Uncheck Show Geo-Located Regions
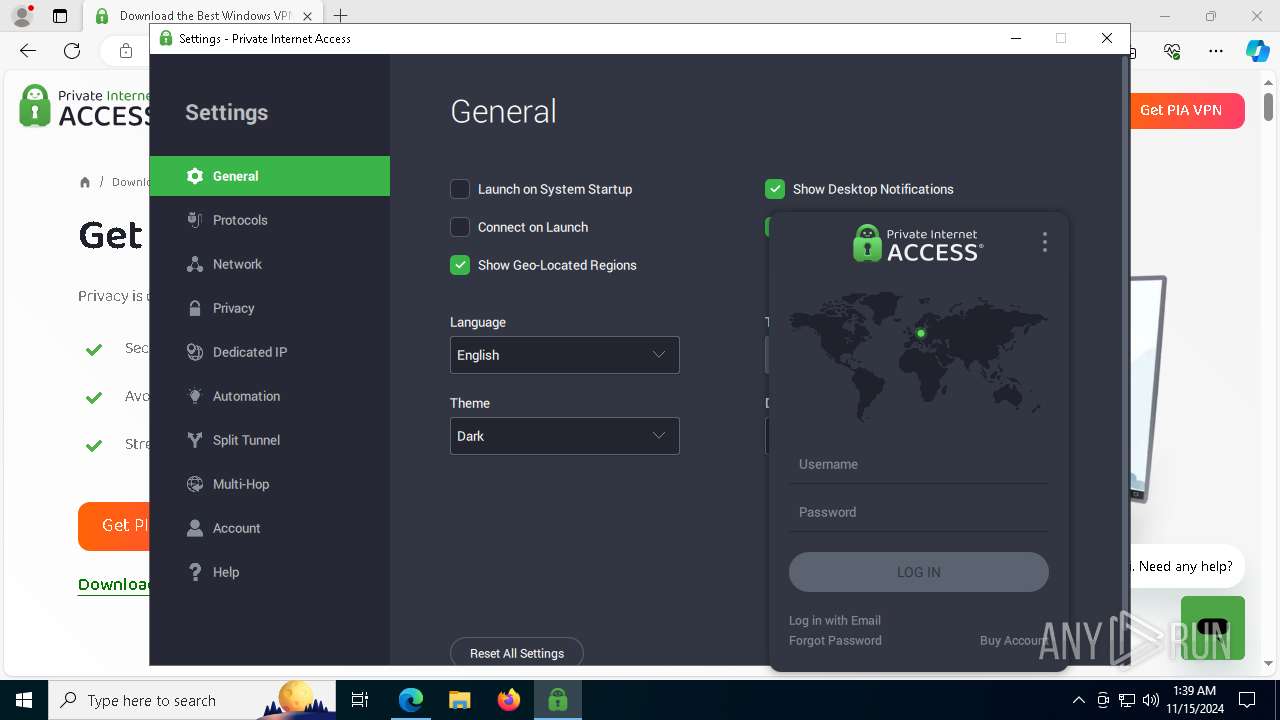Image resolution: width=1280 pixels, height=720 pixels. (460, 265)
